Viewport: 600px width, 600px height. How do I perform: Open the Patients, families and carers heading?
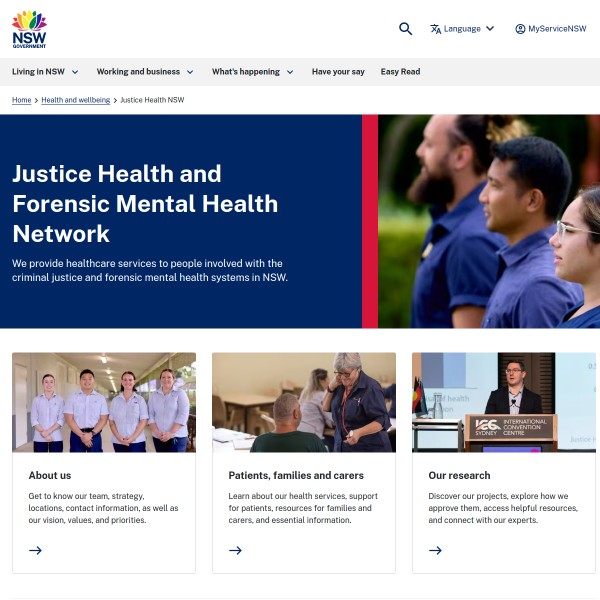[296, 475]
